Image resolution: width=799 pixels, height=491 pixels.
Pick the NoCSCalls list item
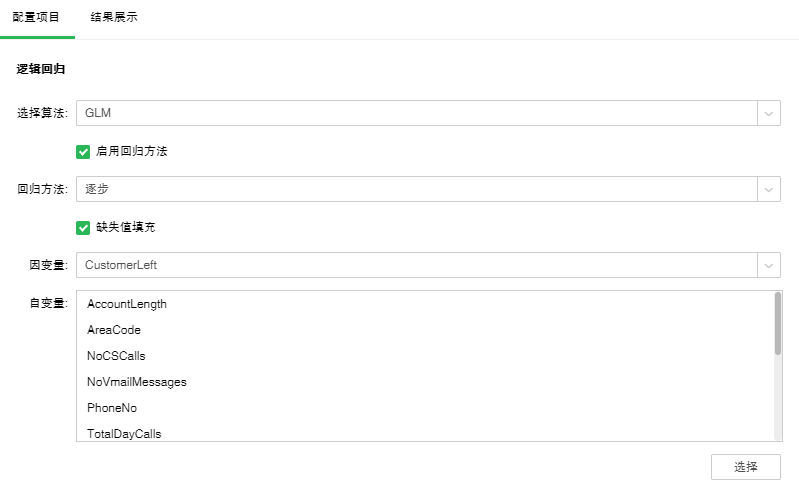116,356
